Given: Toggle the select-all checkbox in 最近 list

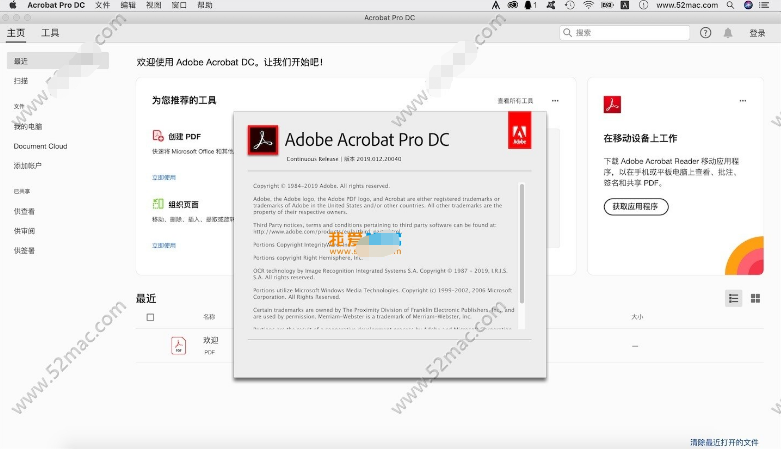Looking at the screenshot, I should (x=150, y=317).
